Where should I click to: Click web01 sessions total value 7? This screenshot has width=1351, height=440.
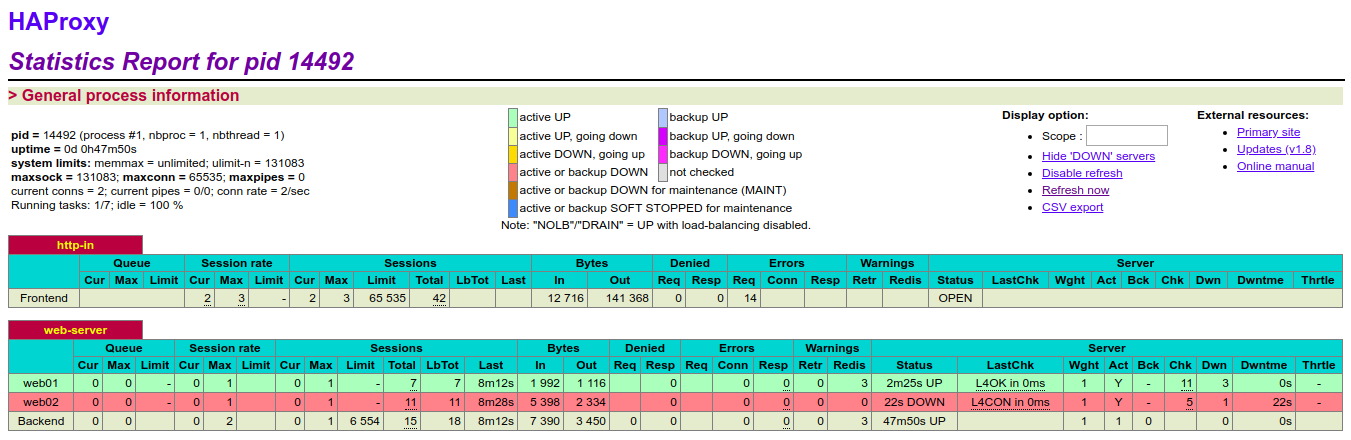click(413, 383)
